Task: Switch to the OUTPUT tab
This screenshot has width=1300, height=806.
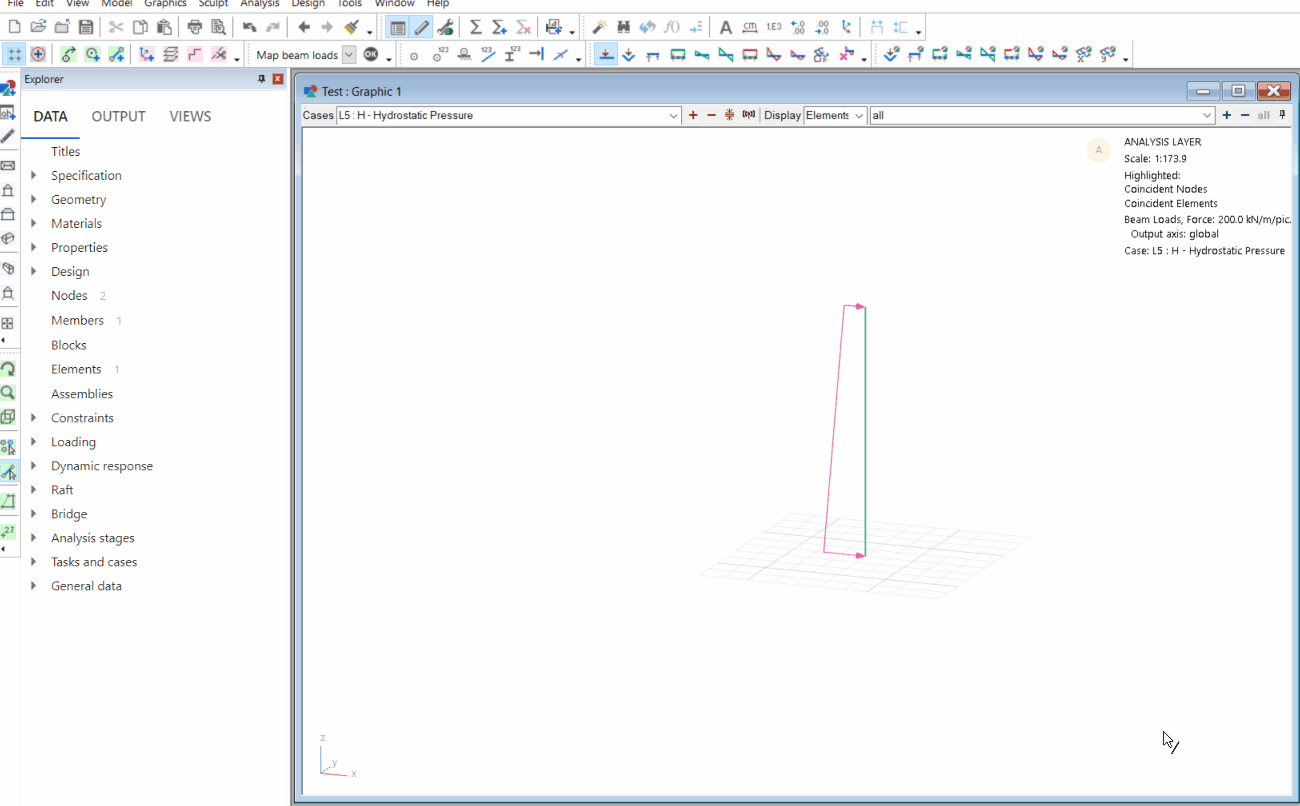Action: (x=118, y=116)
